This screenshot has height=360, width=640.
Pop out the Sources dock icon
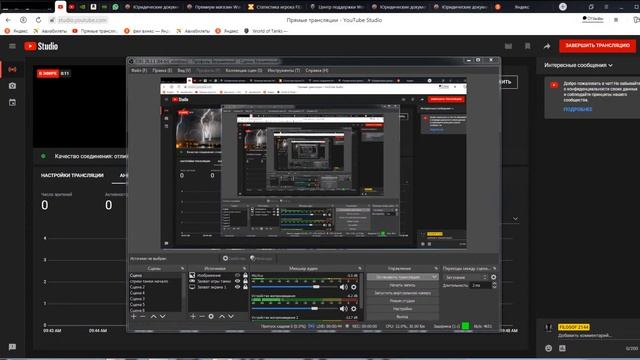pos(244,269)
